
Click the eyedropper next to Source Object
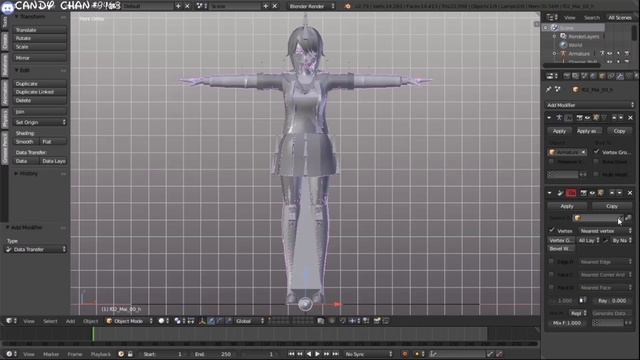pyautogui.click(x=629, y=218)
